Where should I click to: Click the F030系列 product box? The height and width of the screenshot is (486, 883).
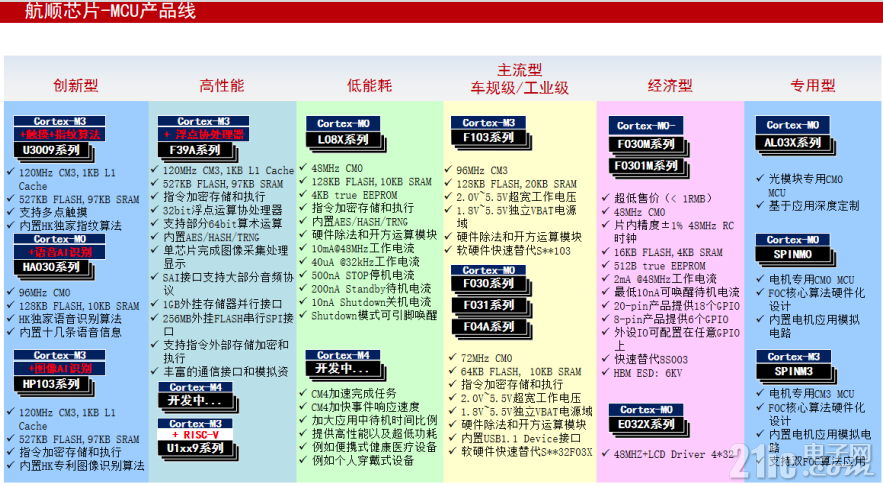[x=489, y=284]
